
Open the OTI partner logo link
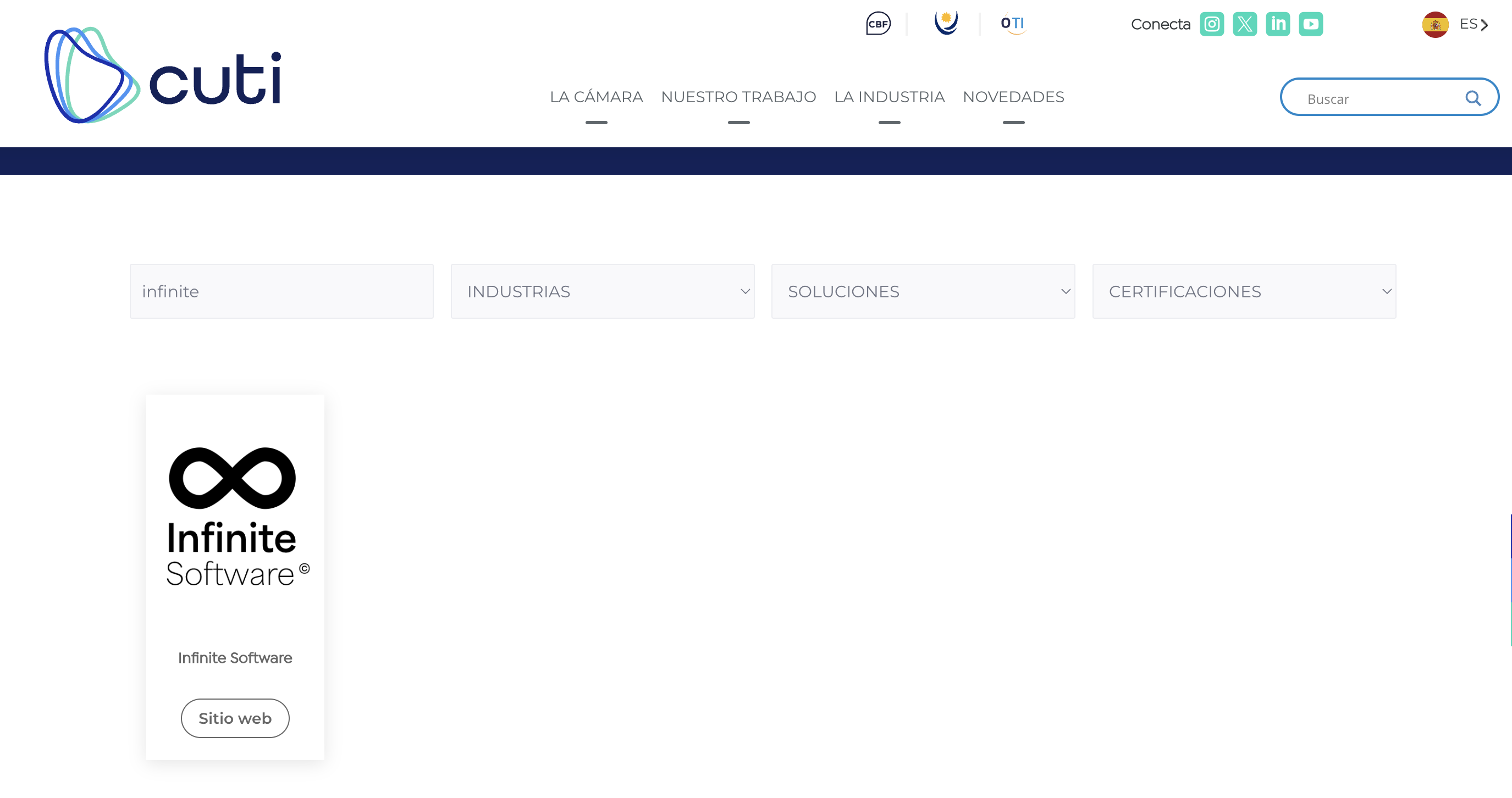click(1013, 24)
